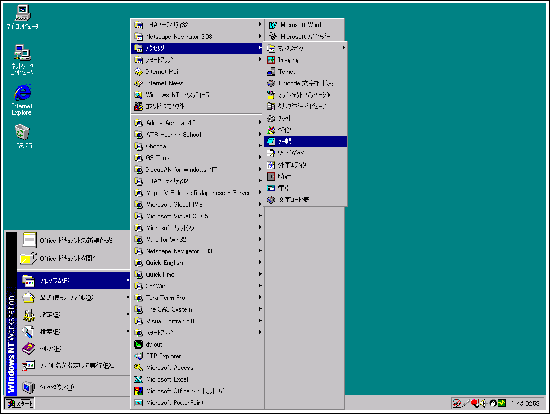Viewport: 550px width, 414px height.
Task: Click the Telnet icon in the Accessories submenu
Action: click(x=271, y=72)
